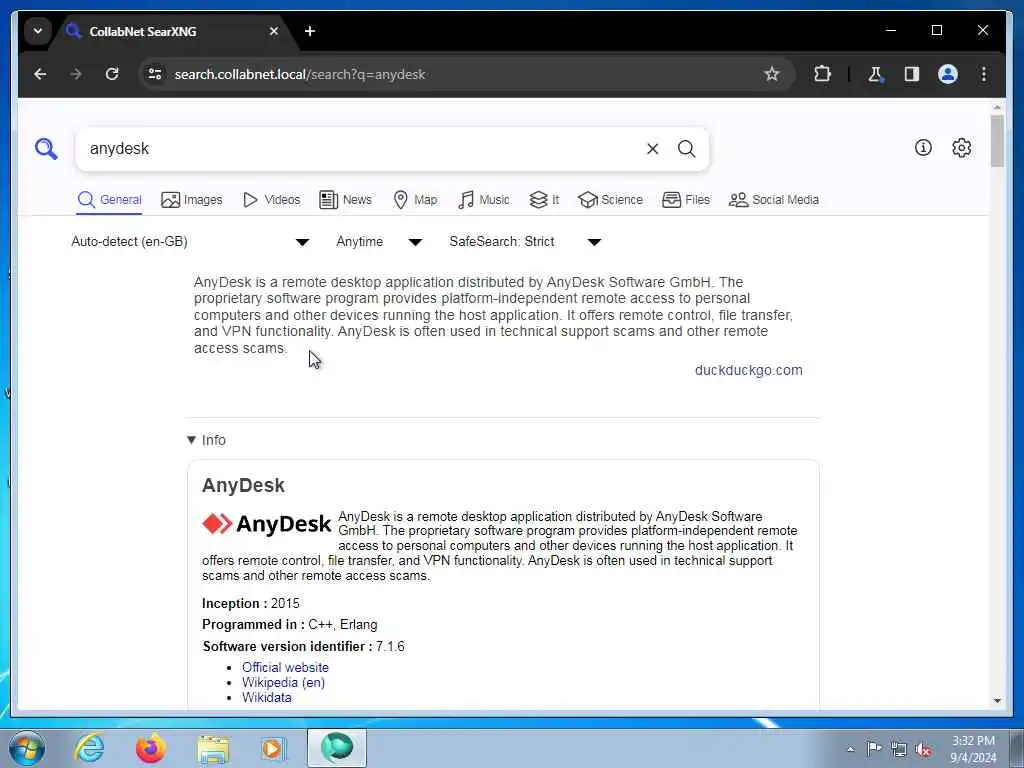Clear the anydesk search query
The height and width of the screenshot is (768, 1024).
pos(652,149)
